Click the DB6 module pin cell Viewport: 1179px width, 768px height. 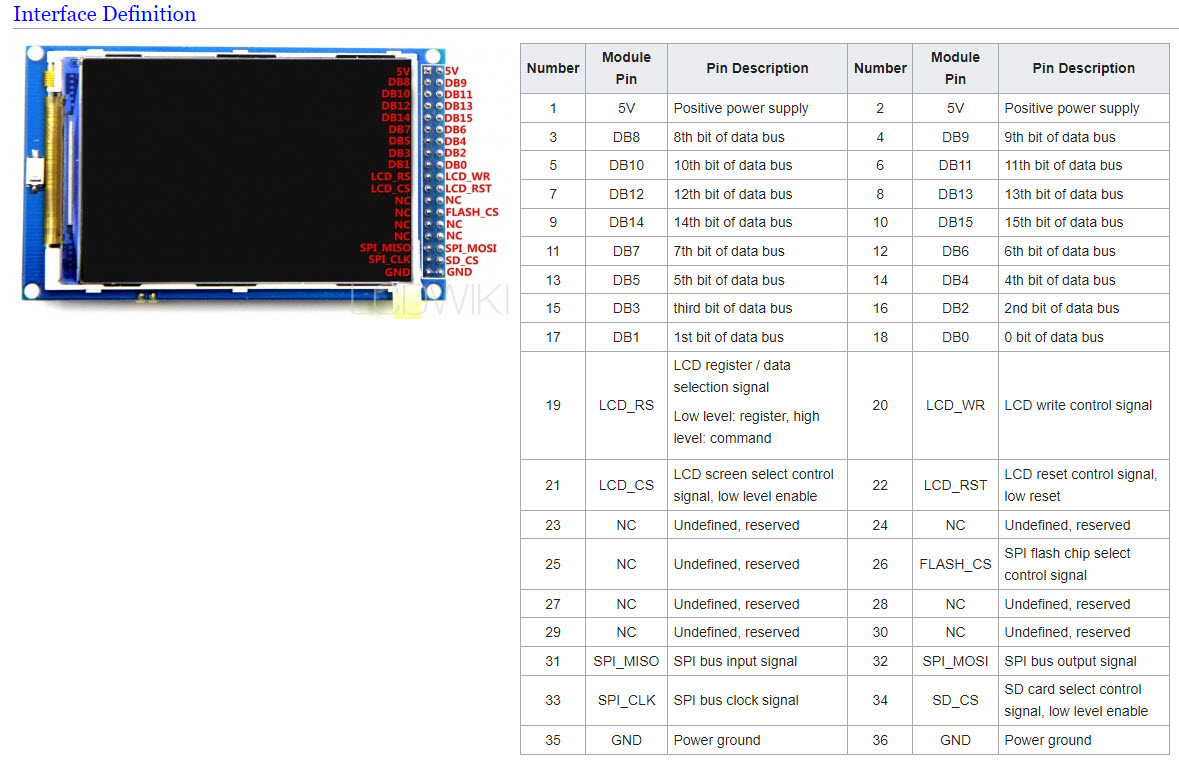(x=955, y=251)
